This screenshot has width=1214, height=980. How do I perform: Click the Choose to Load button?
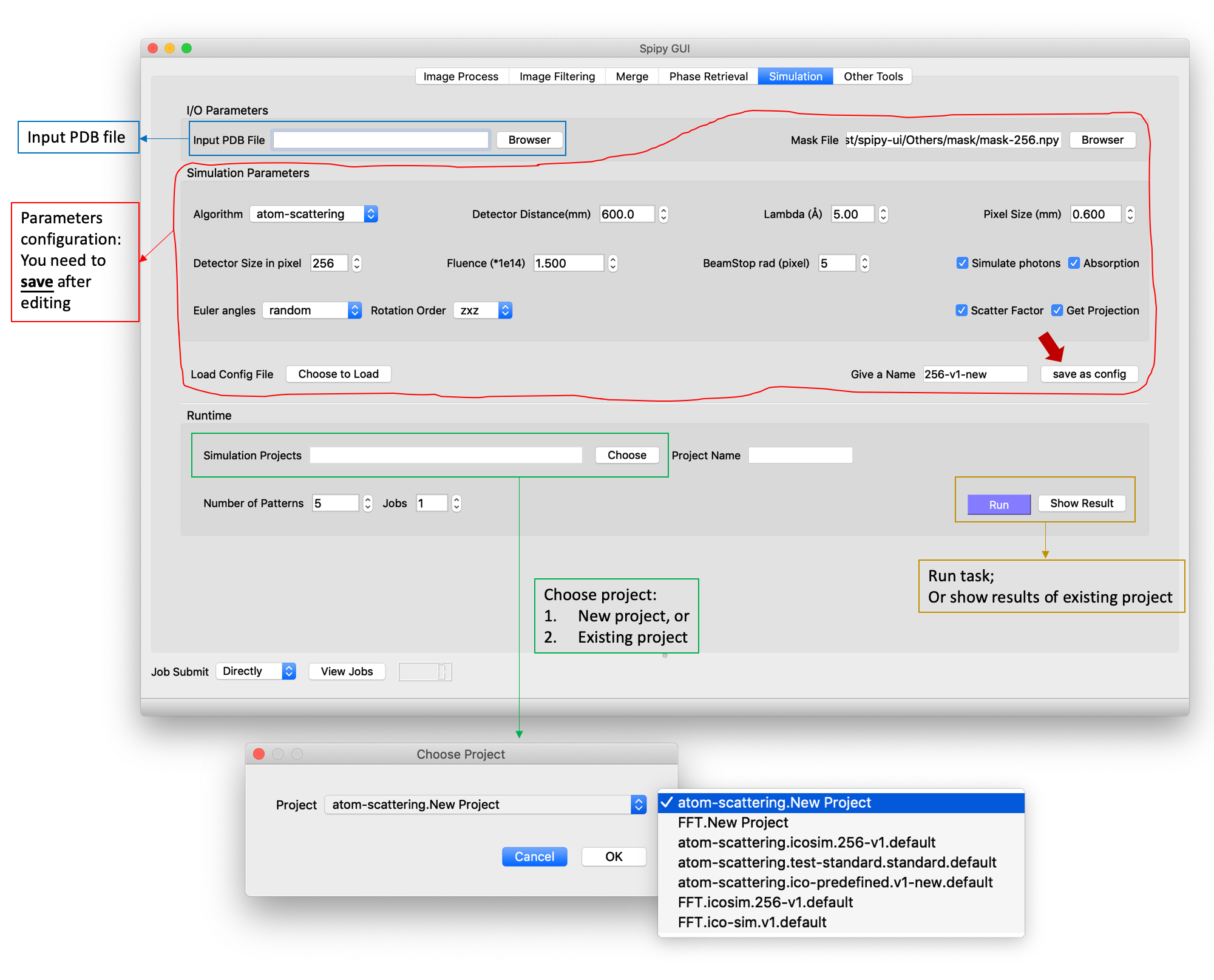tap(338, 374)
